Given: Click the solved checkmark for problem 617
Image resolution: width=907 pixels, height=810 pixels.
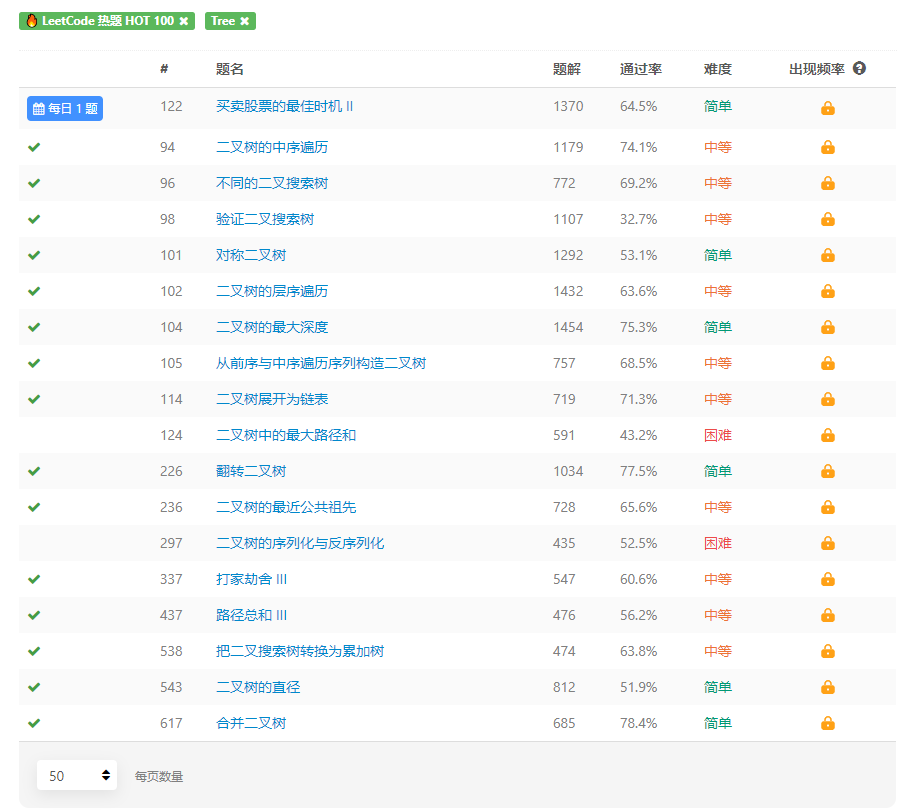Looking at the screenshot, I should pyautogui.click(x=34, y=723).
